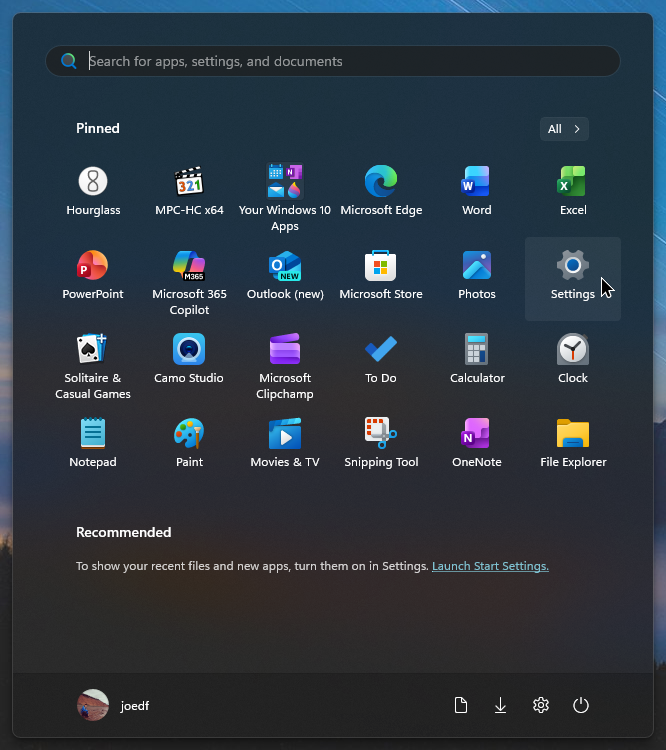Image resolution: width=666 pixels, height=750 pixels.
Task: Open the power options menu
Action: point(580,705)
